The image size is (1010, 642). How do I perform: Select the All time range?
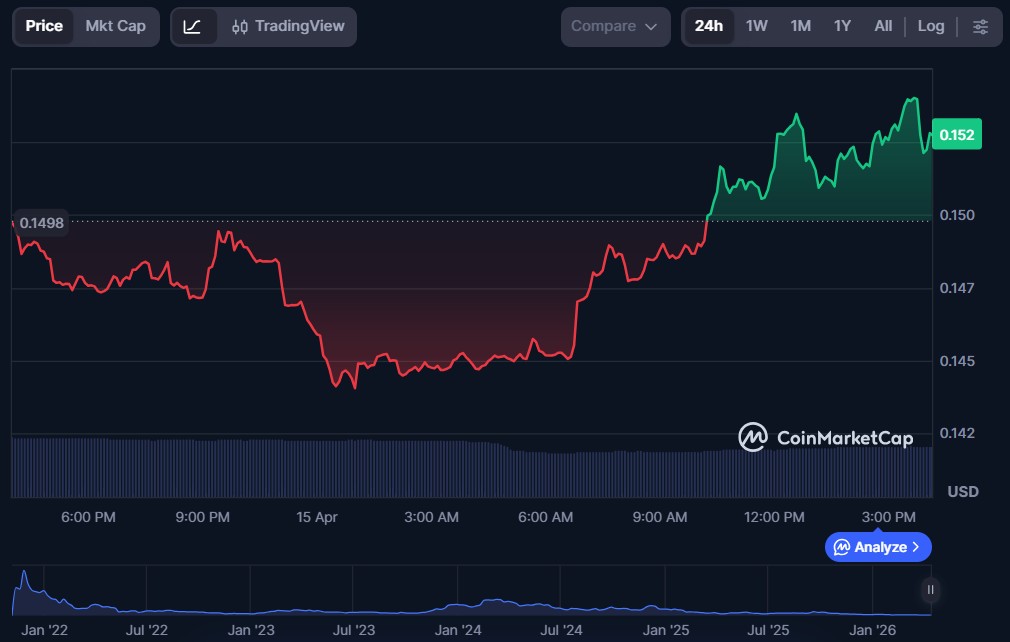coord(883,26)
